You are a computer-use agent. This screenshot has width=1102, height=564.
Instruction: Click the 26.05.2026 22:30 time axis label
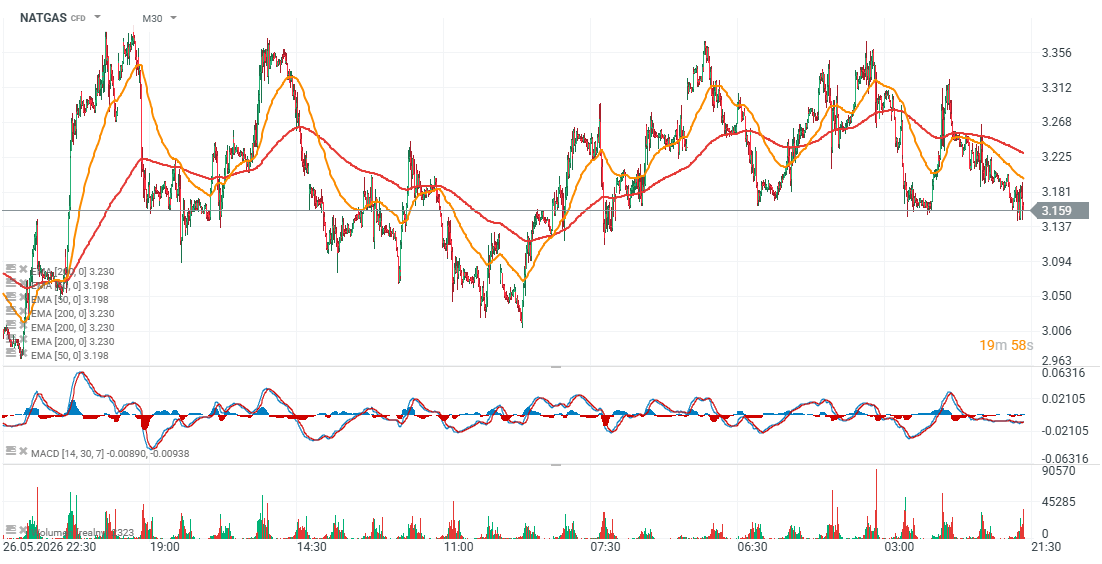pyautogui.click(x=49, y=547)
